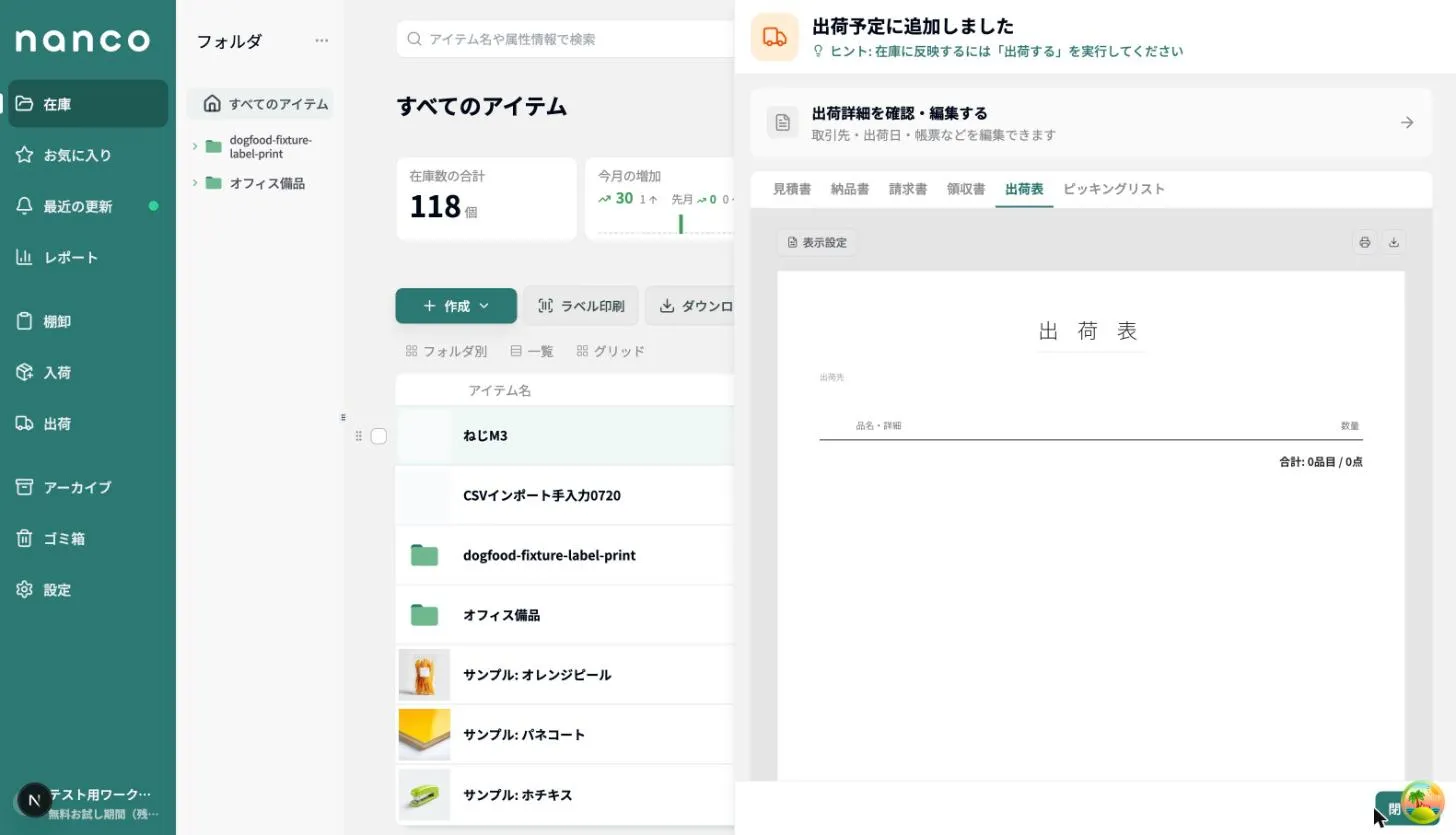The height and width of the screenshot is (835, 1456).
Task: Switch to 一覧 list view
Action: click(532, 351)
